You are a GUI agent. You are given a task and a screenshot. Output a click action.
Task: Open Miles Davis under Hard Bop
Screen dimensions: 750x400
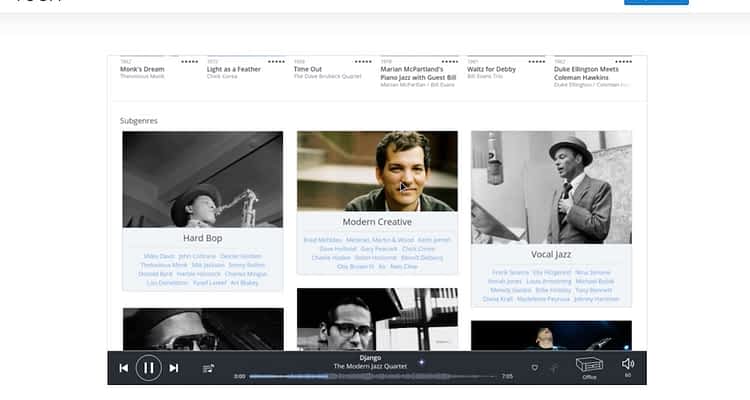click(159, 256)
